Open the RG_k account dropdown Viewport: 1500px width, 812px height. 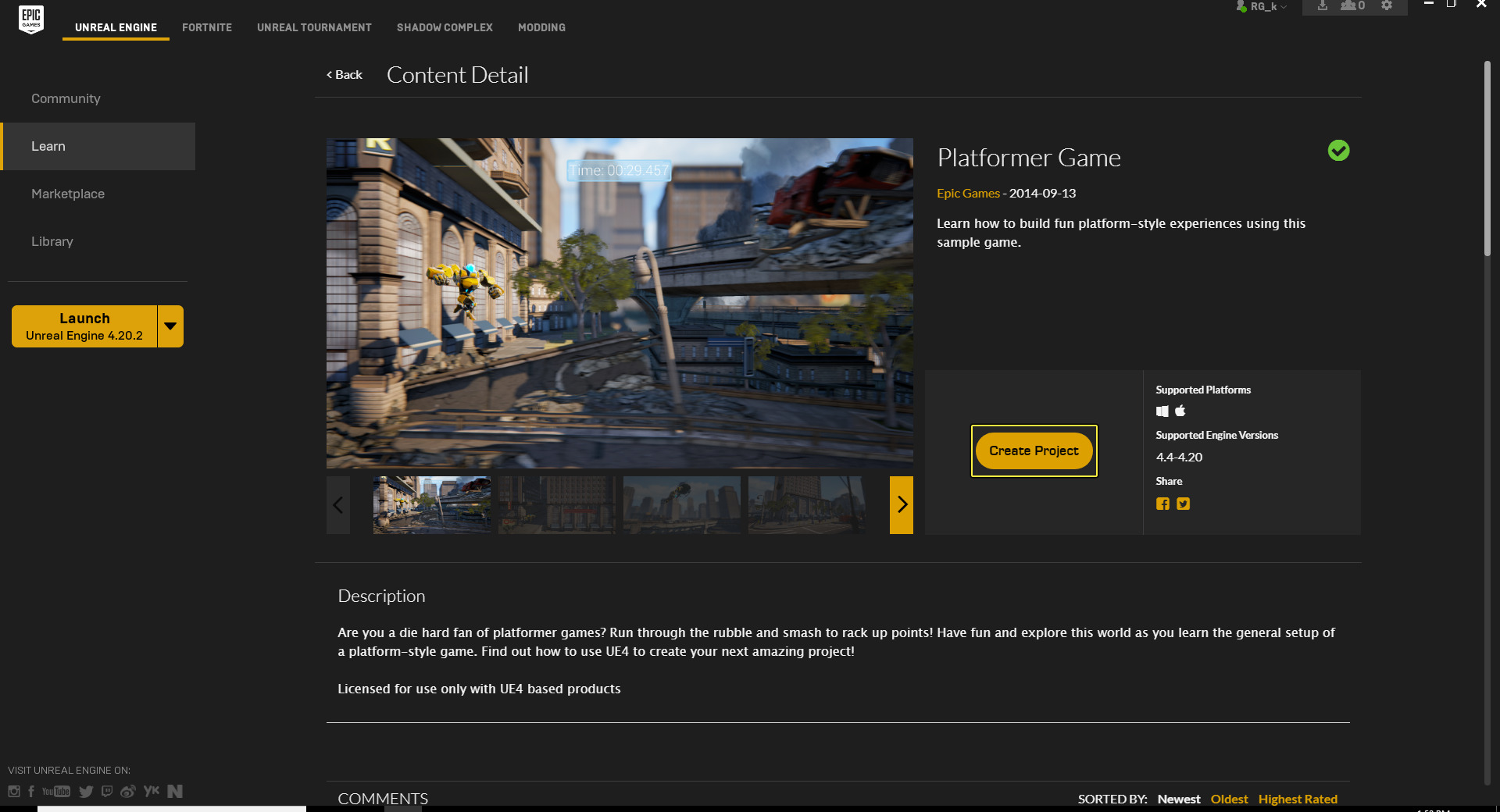1262,7
